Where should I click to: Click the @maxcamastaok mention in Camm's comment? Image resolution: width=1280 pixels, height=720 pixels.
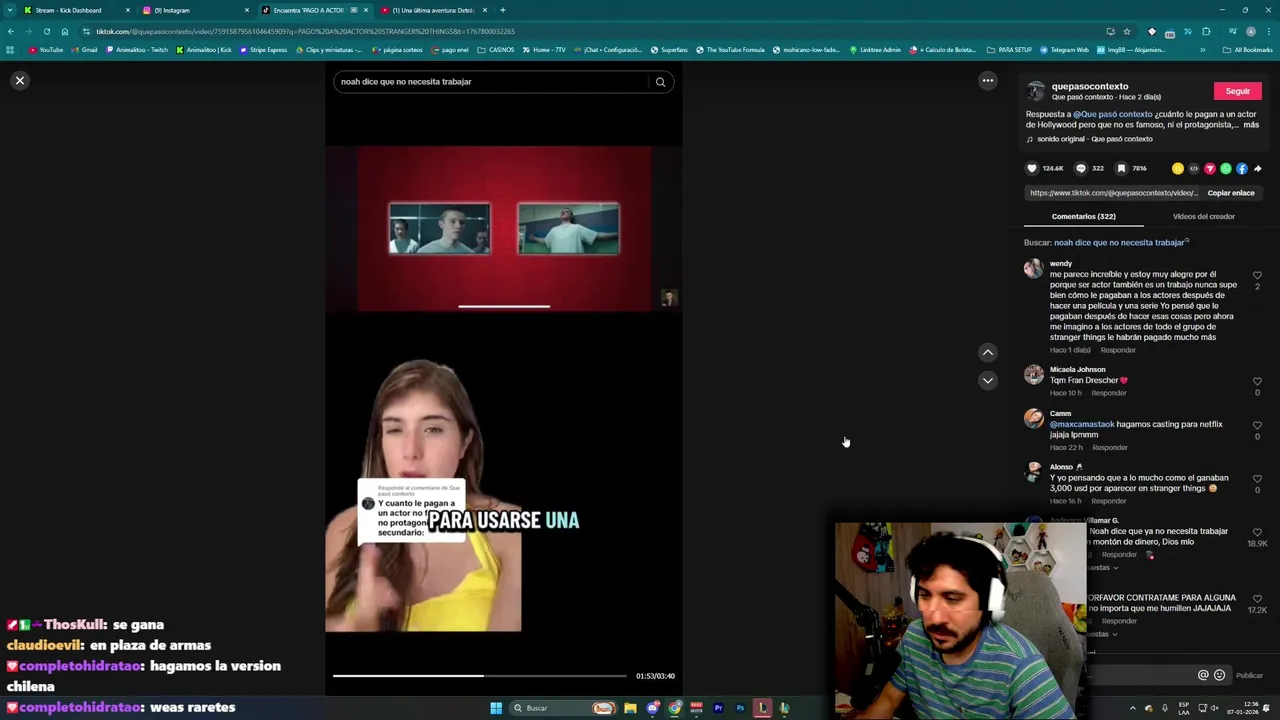[x=1082, y=424]
